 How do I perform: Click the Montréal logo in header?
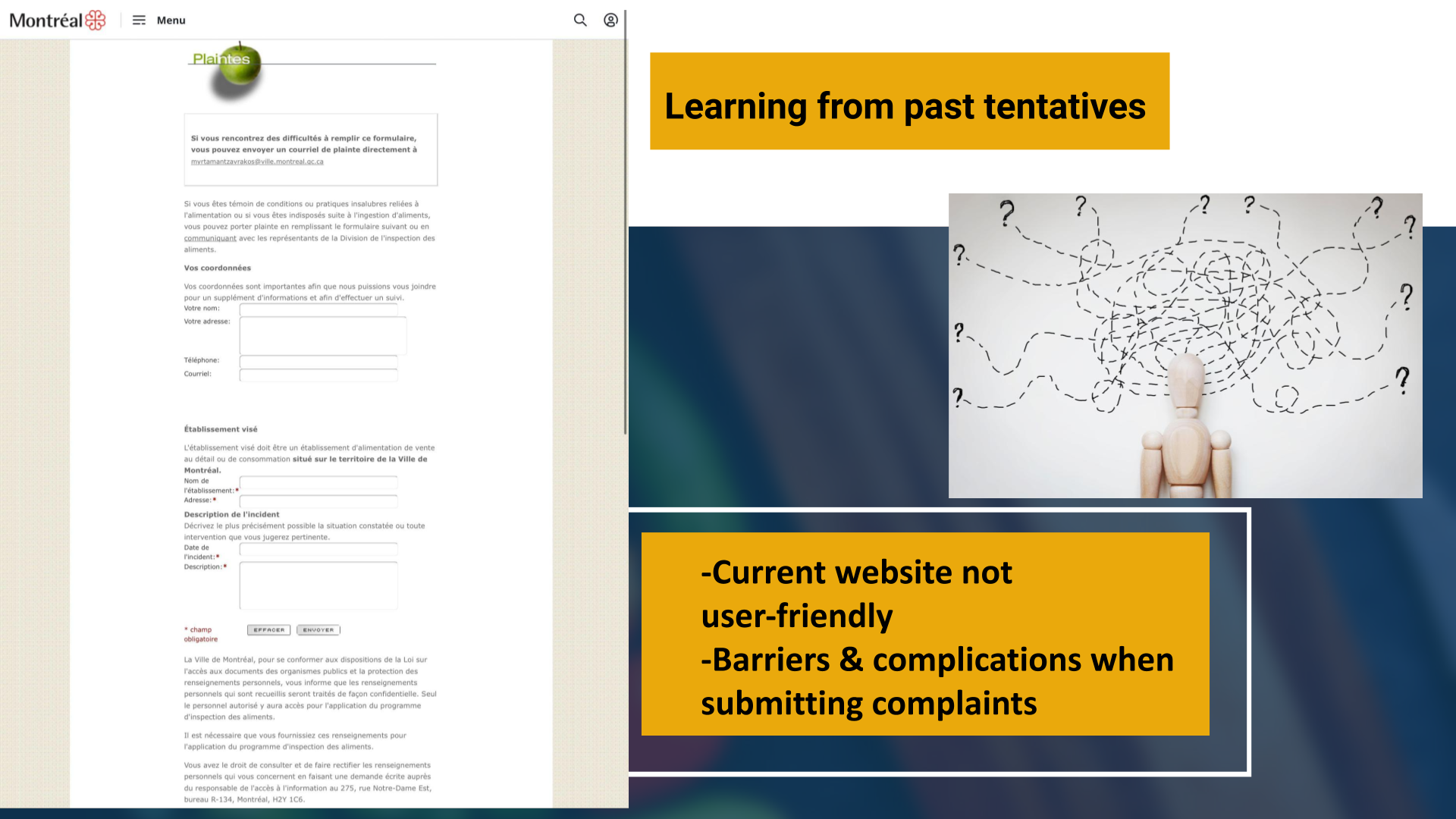click(57, 20)
